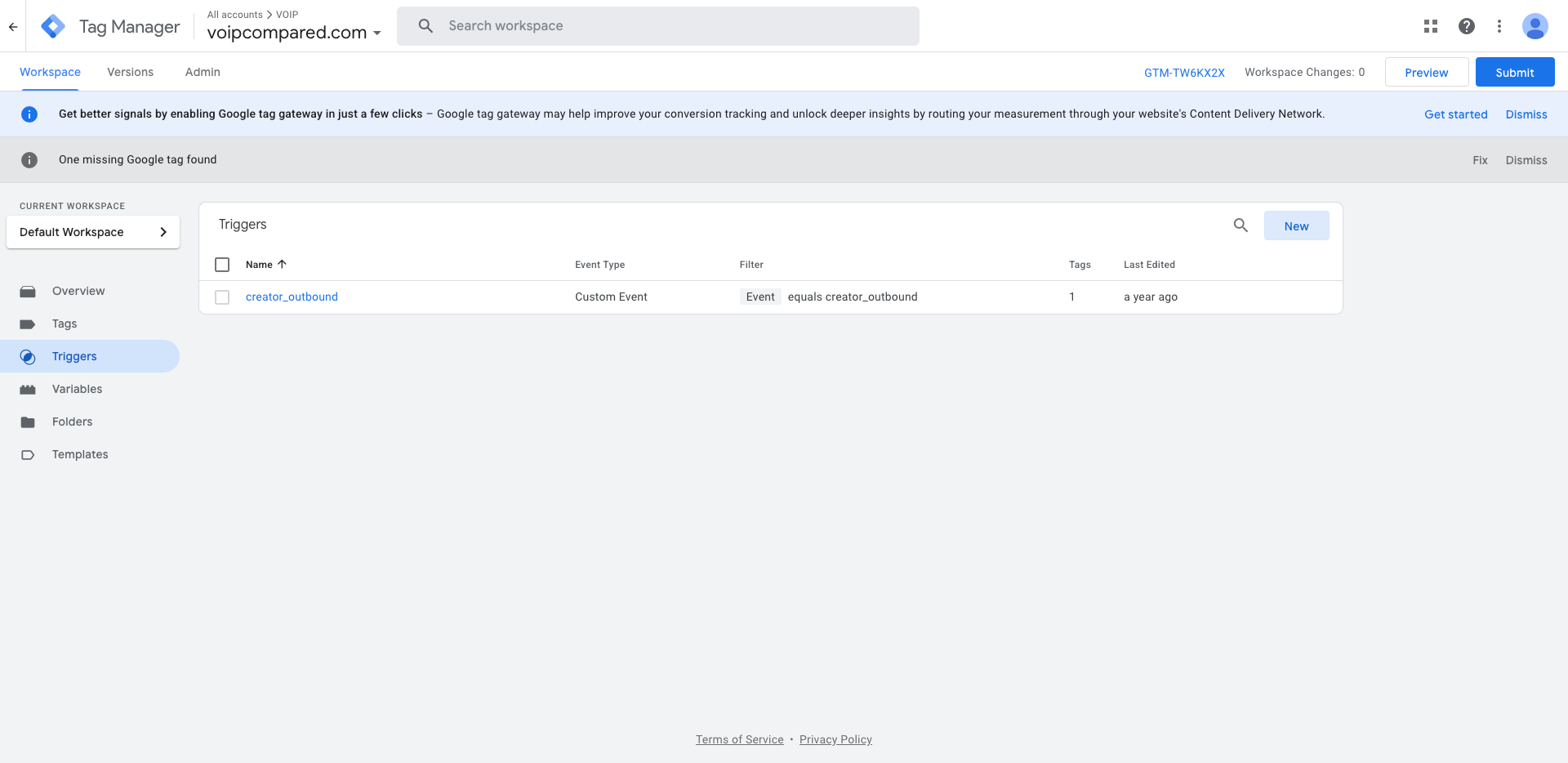Image resolution: width=1568 pixels, height=763 pixels.
Task: Click the Preview button
Action: tap(1426, 72)
